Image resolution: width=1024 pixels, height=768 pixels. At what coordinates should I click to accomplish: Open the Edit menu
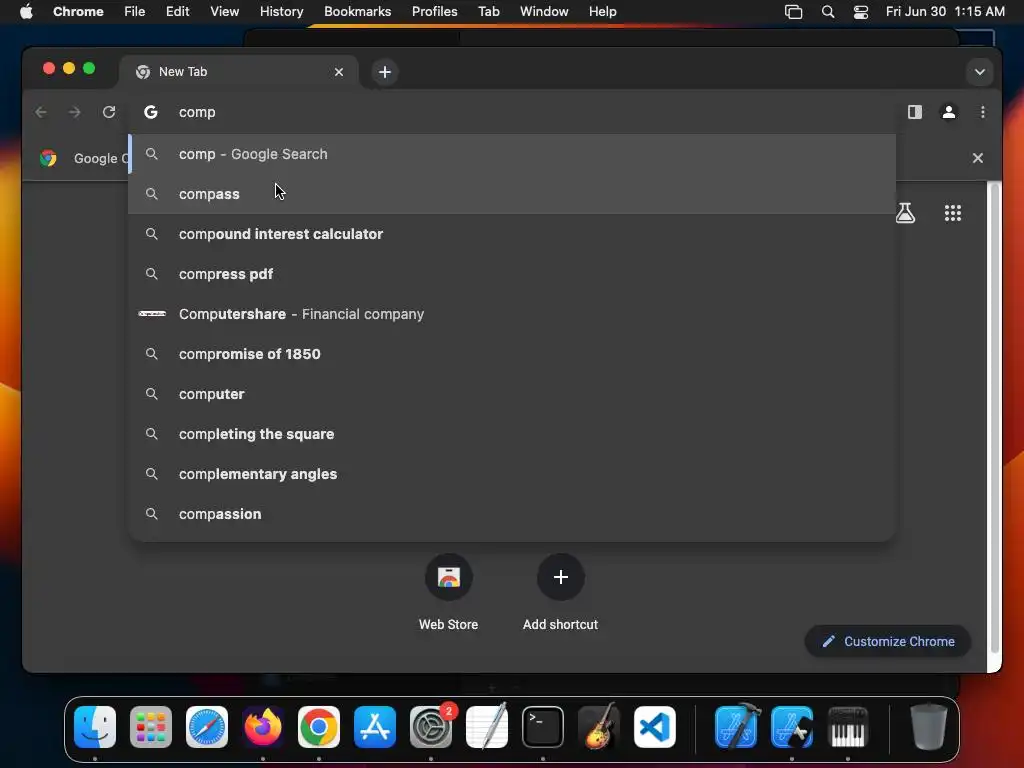[x=178, y=12]
